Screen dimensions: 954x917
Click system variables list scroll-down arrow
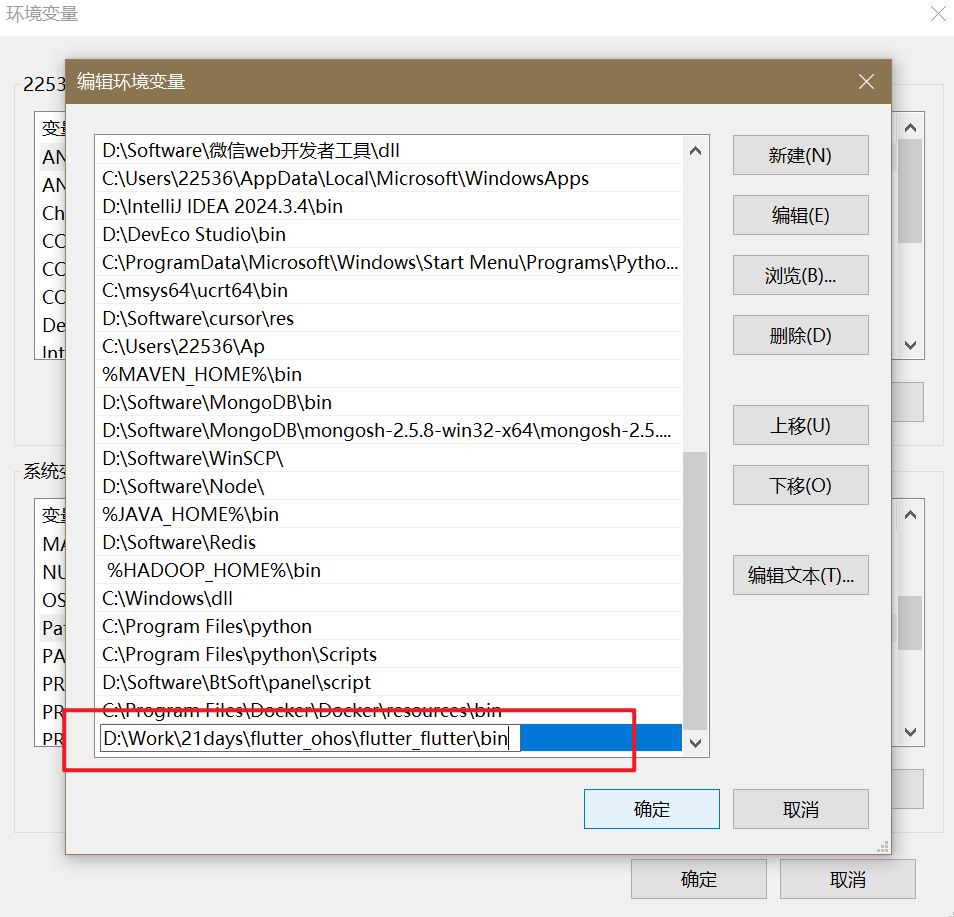910,732
